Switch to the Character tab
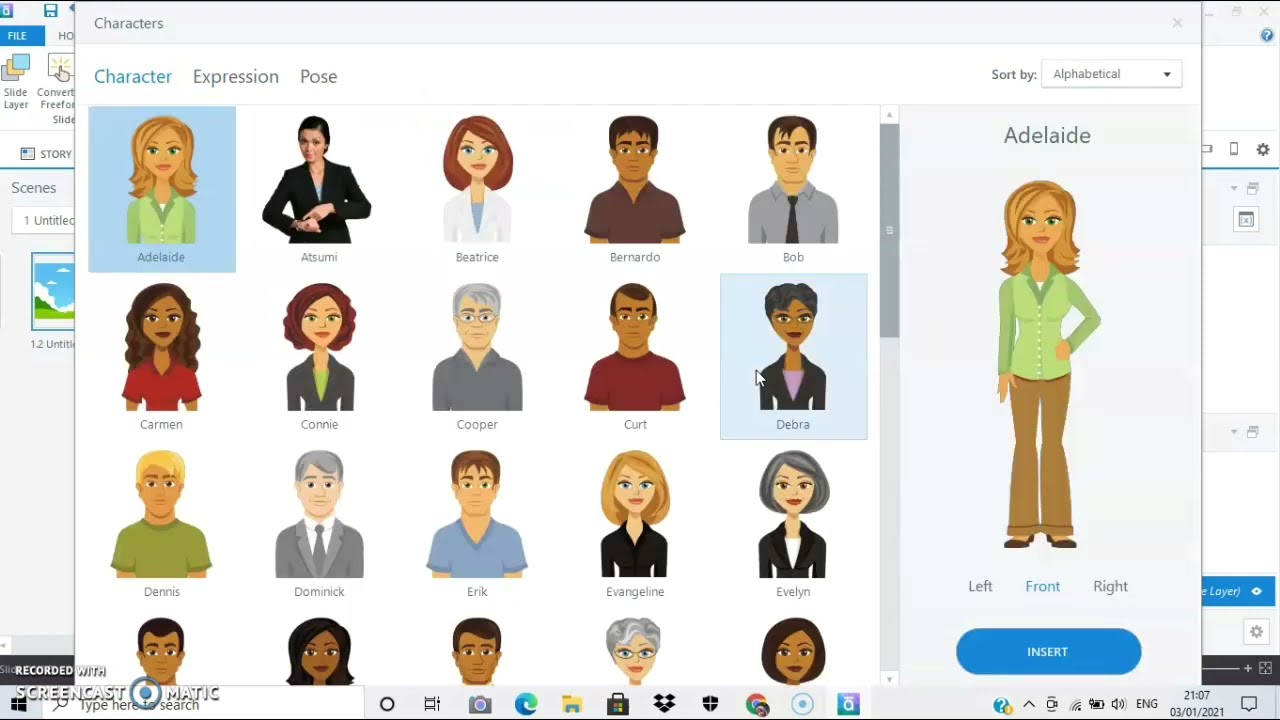This screenshot has width=1280, height=720. point(133,77)
